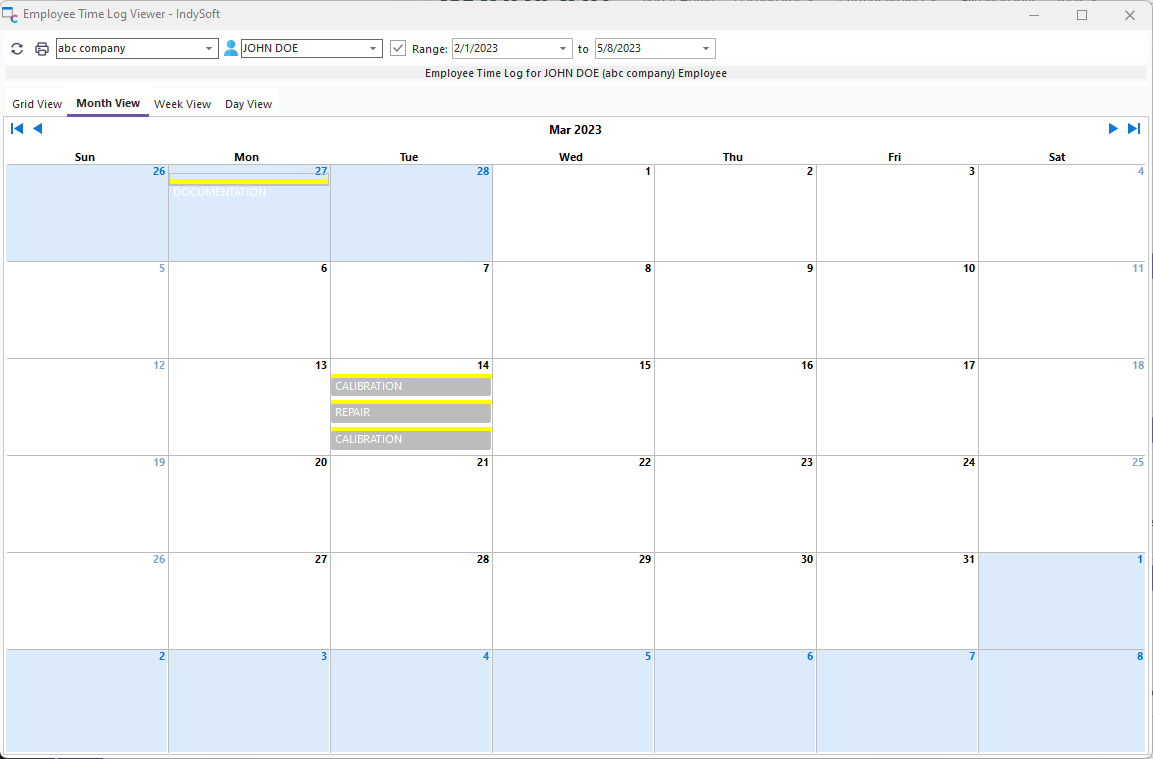Switch to the Day View tab

coord(248,104)
